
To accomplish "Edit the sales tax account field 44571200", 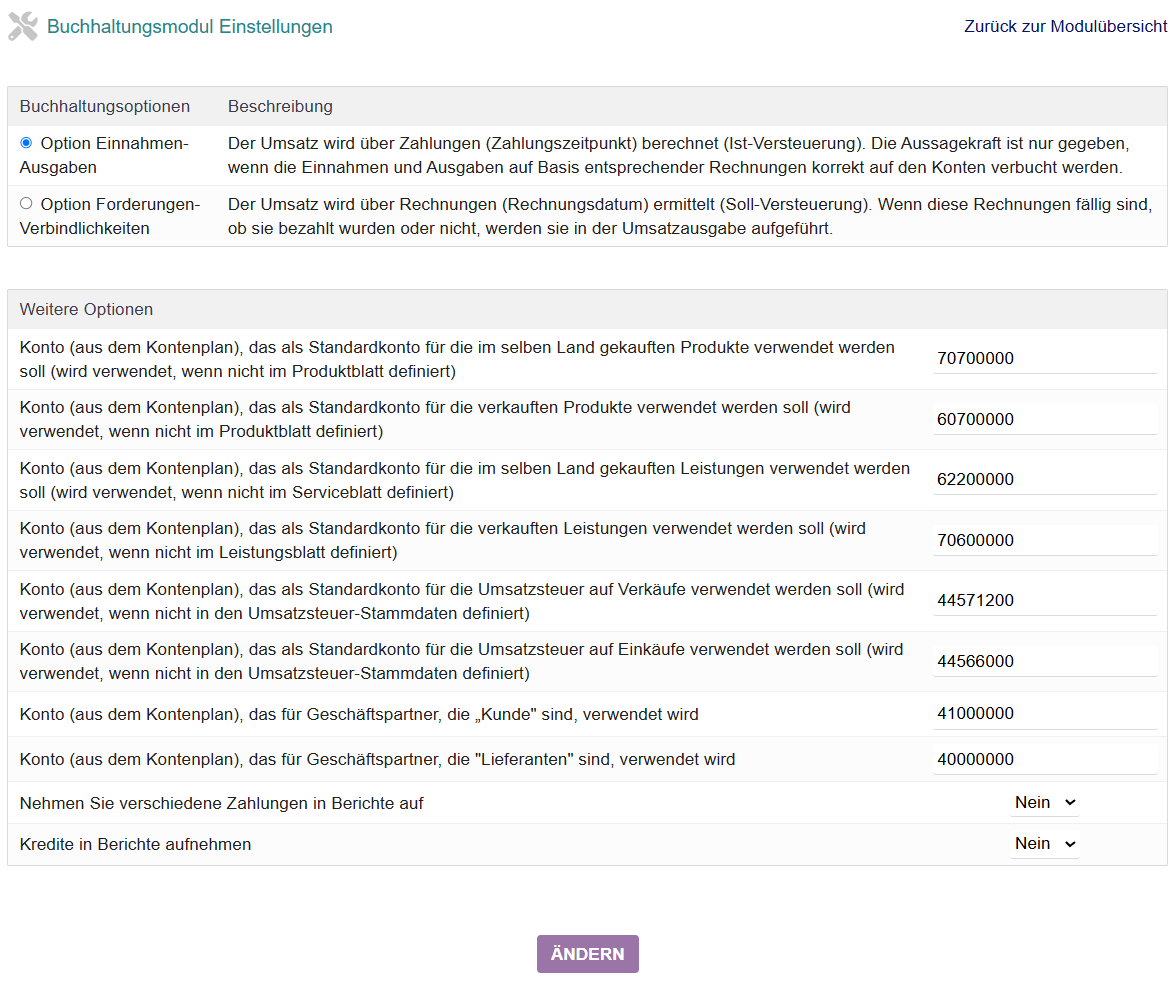I will coord(1044,600).
